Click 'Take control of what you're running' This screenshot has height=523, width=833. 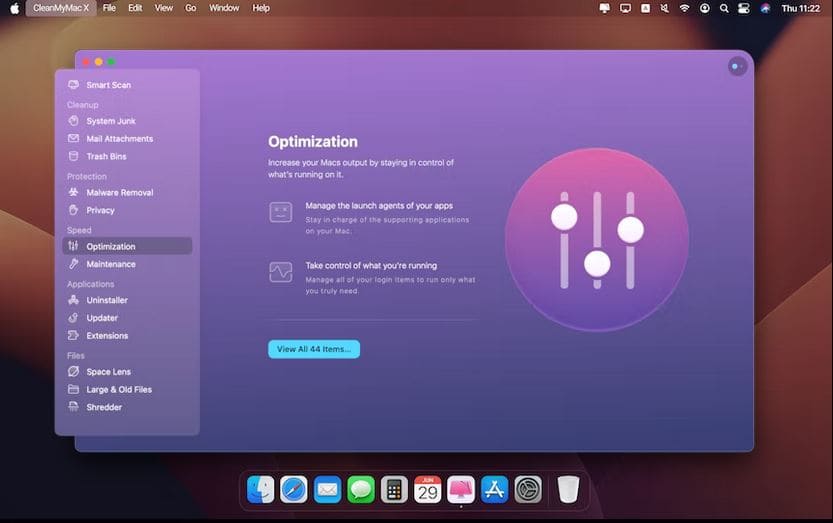tap(371, 266)
